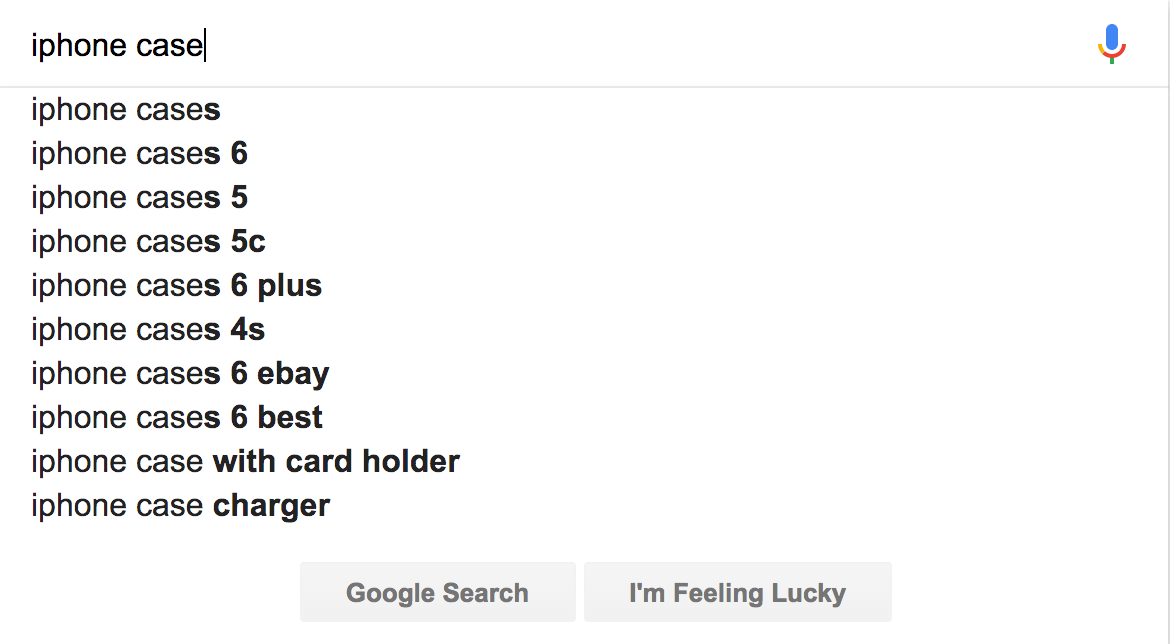The height and width of the screenshot is (644, 1170).
Task: Pick "iphone case with card holder" suggestion
Action: (245, 462)
